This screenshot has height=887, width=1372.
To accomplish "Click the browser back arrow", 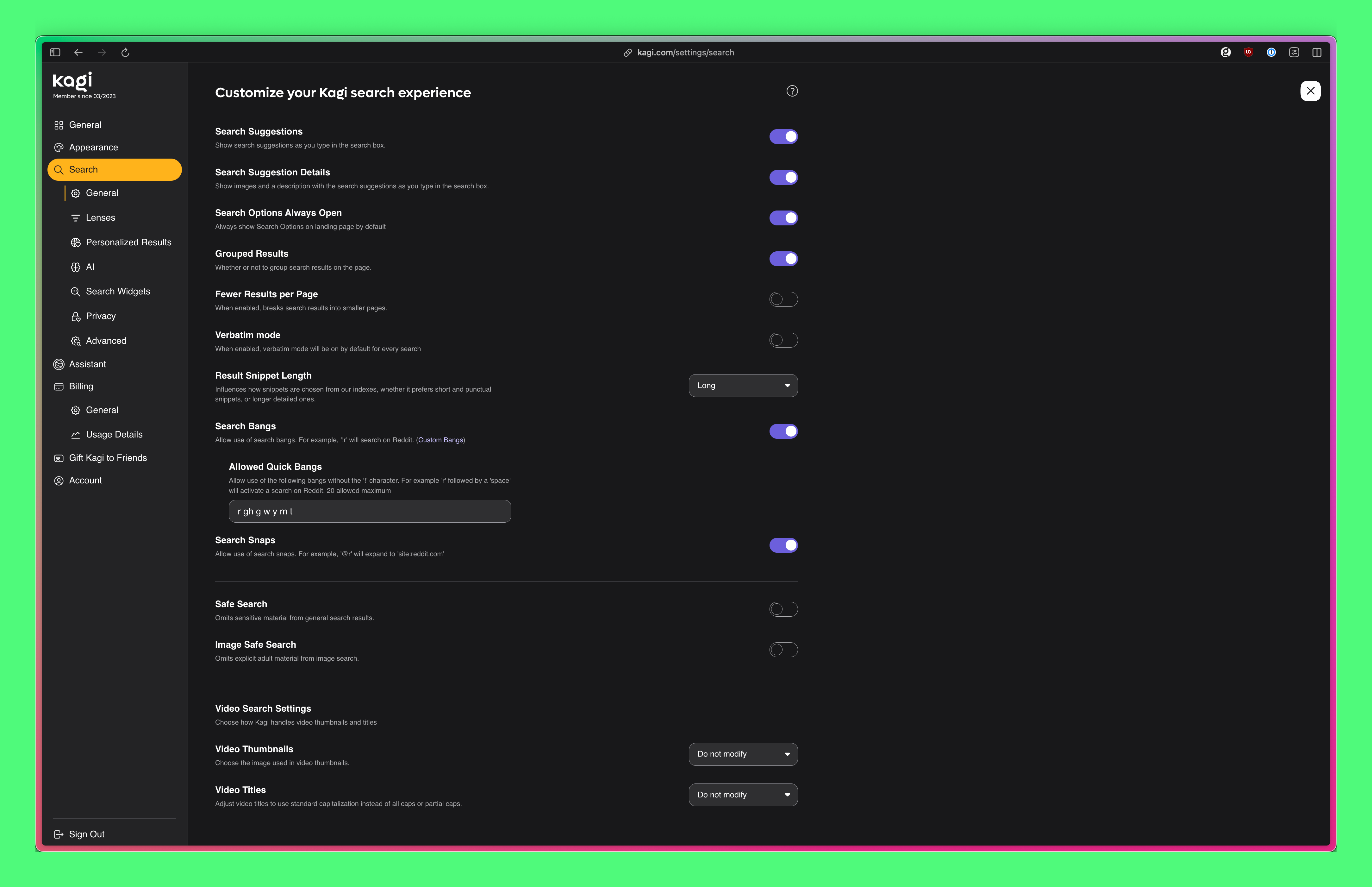I will [78, 53].
